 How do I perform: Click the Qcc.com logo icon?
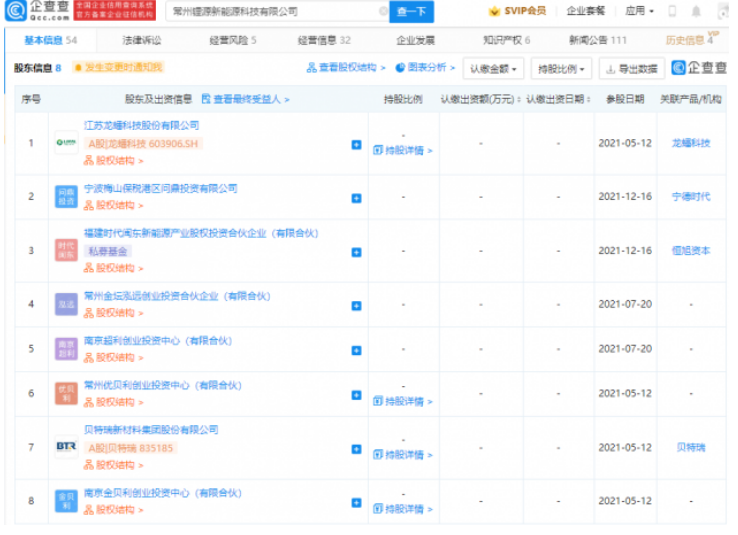pyautogui.click(x=16, y=10)
